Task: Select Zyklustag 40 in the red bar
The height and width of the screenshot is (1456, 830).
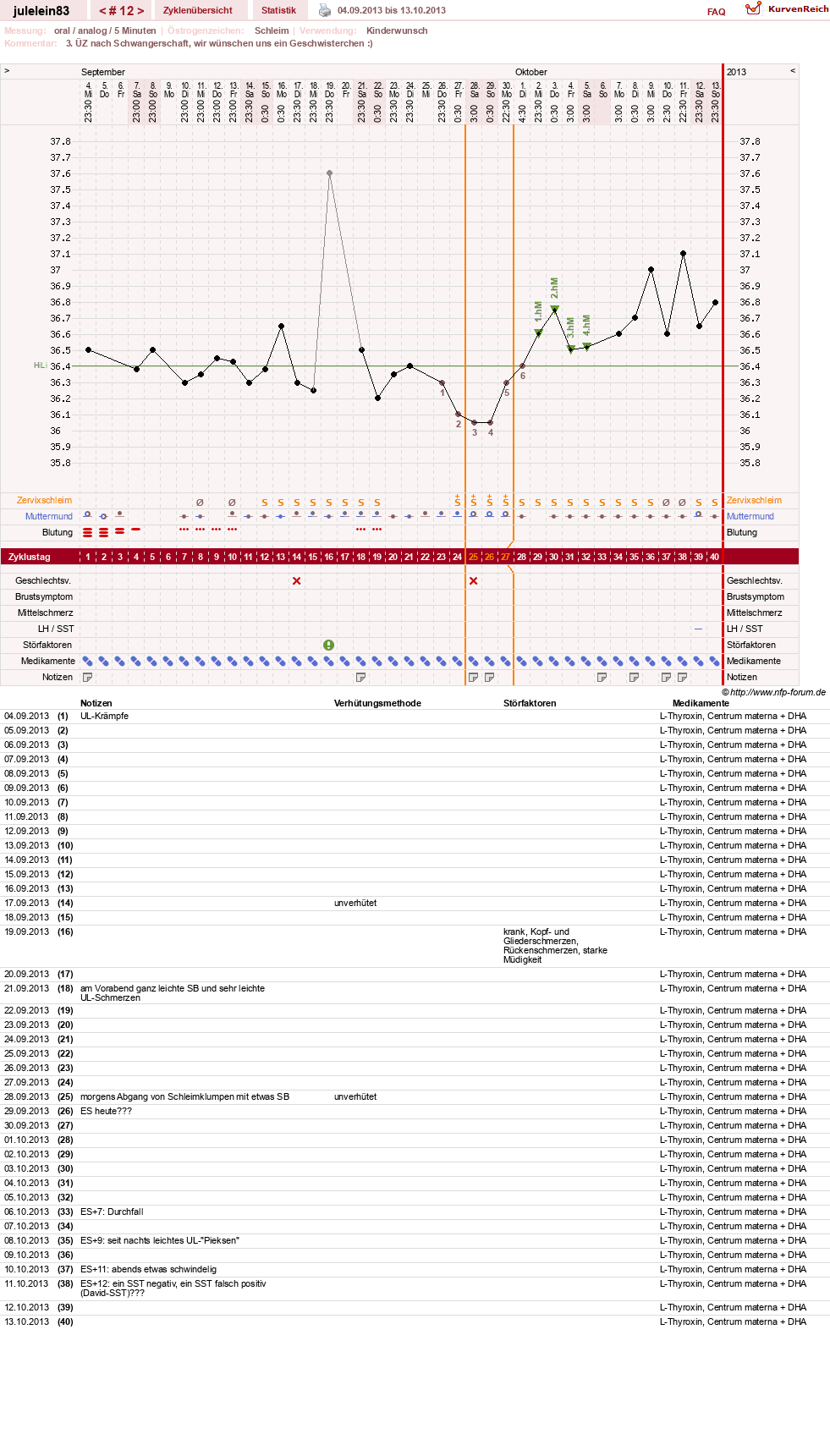Action: click(x=715, y=557)
